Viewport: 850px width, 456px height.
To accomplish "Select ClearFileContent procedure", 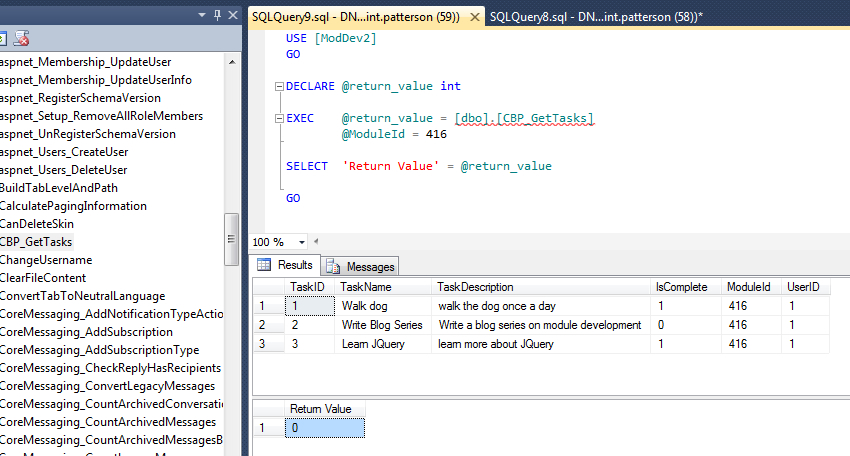I will tap(43, 278).
